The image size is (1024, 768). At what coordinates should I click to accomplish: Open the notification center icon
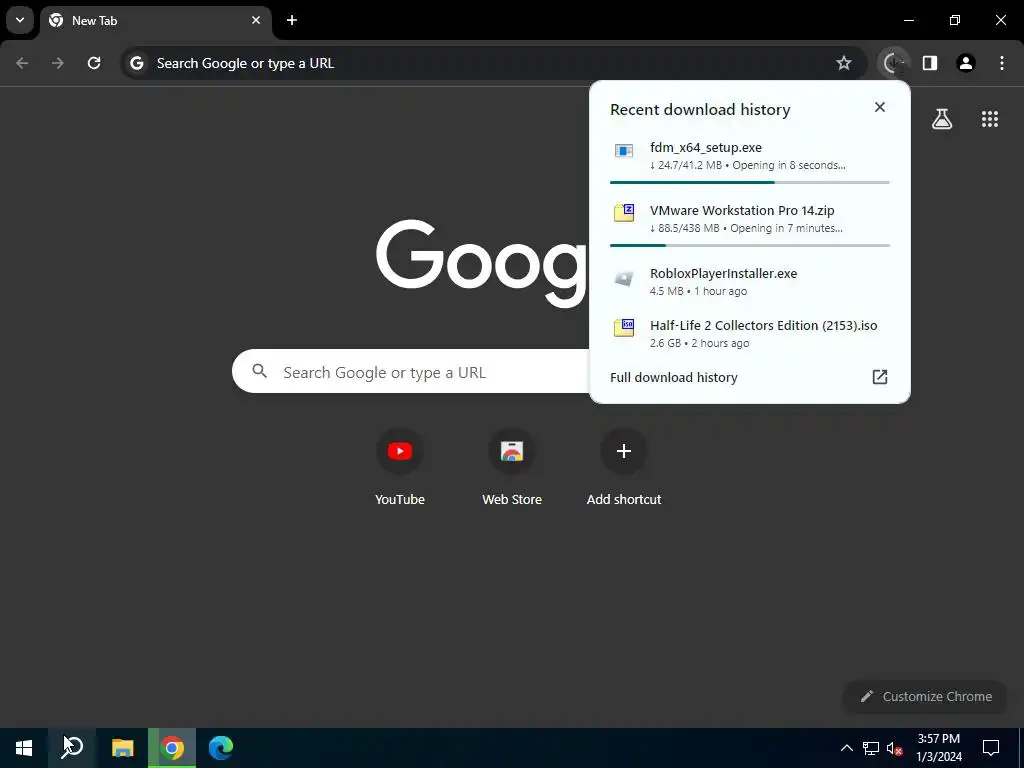click(991, 748)
